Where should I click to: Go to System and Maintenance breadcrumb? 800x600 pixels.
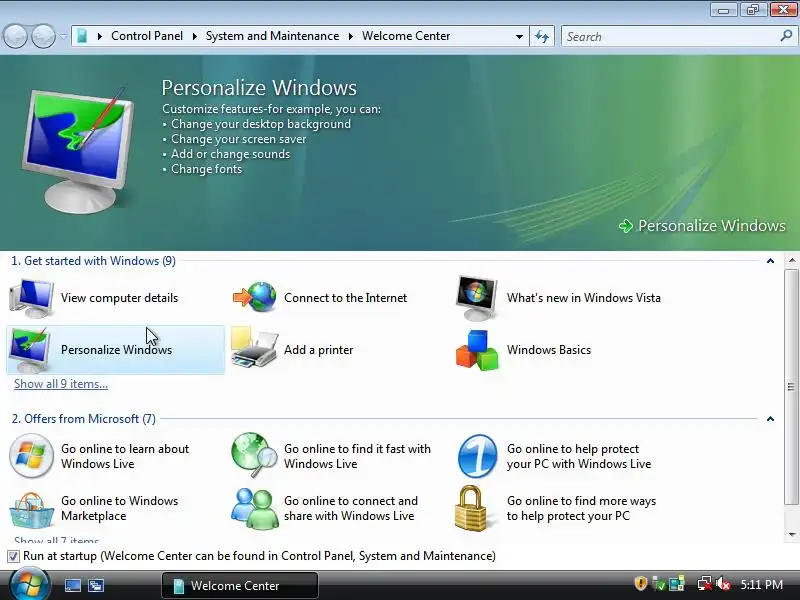(272, 36)
